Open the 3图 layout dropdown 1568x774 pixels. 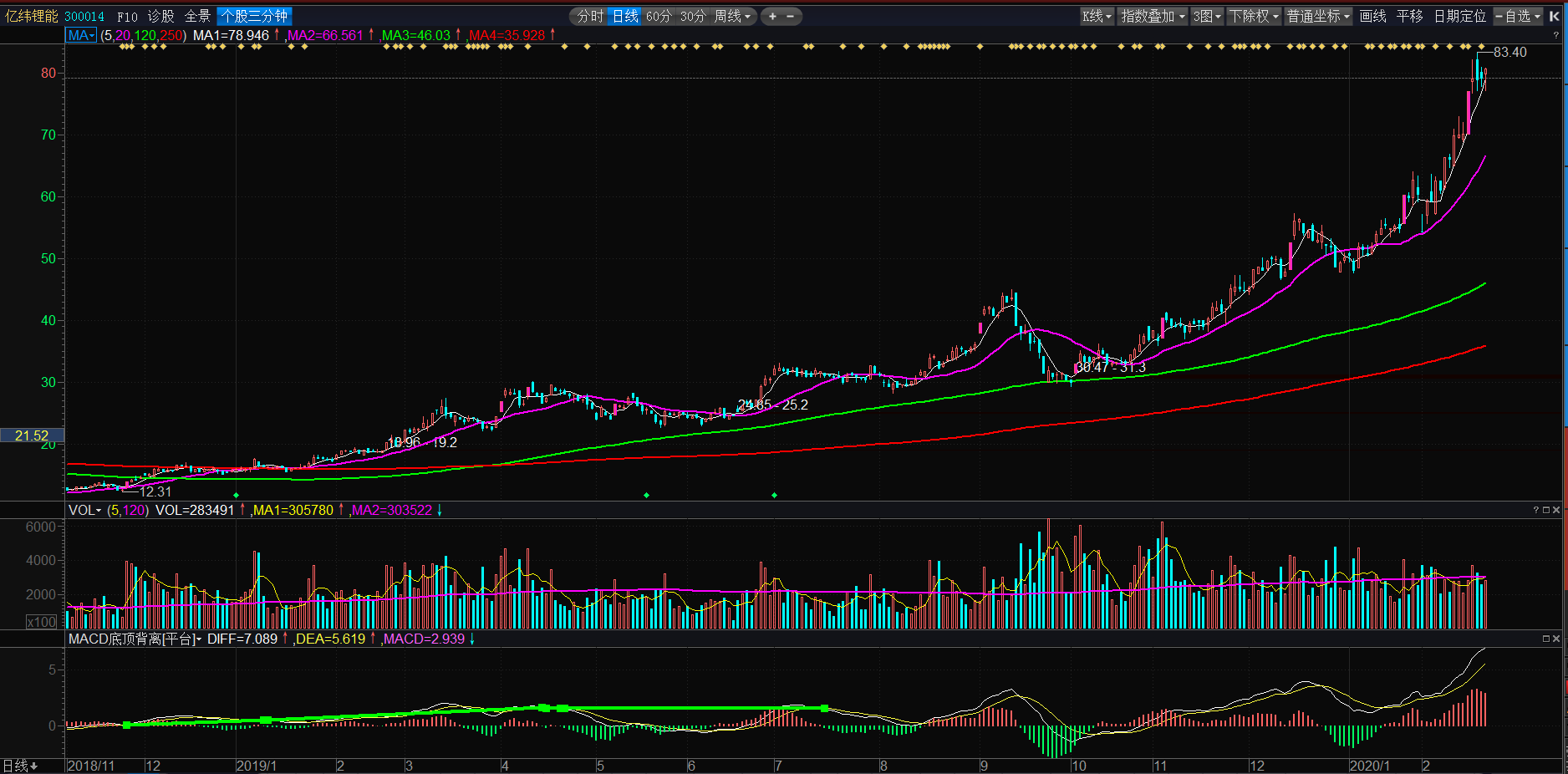point(1207,16)
